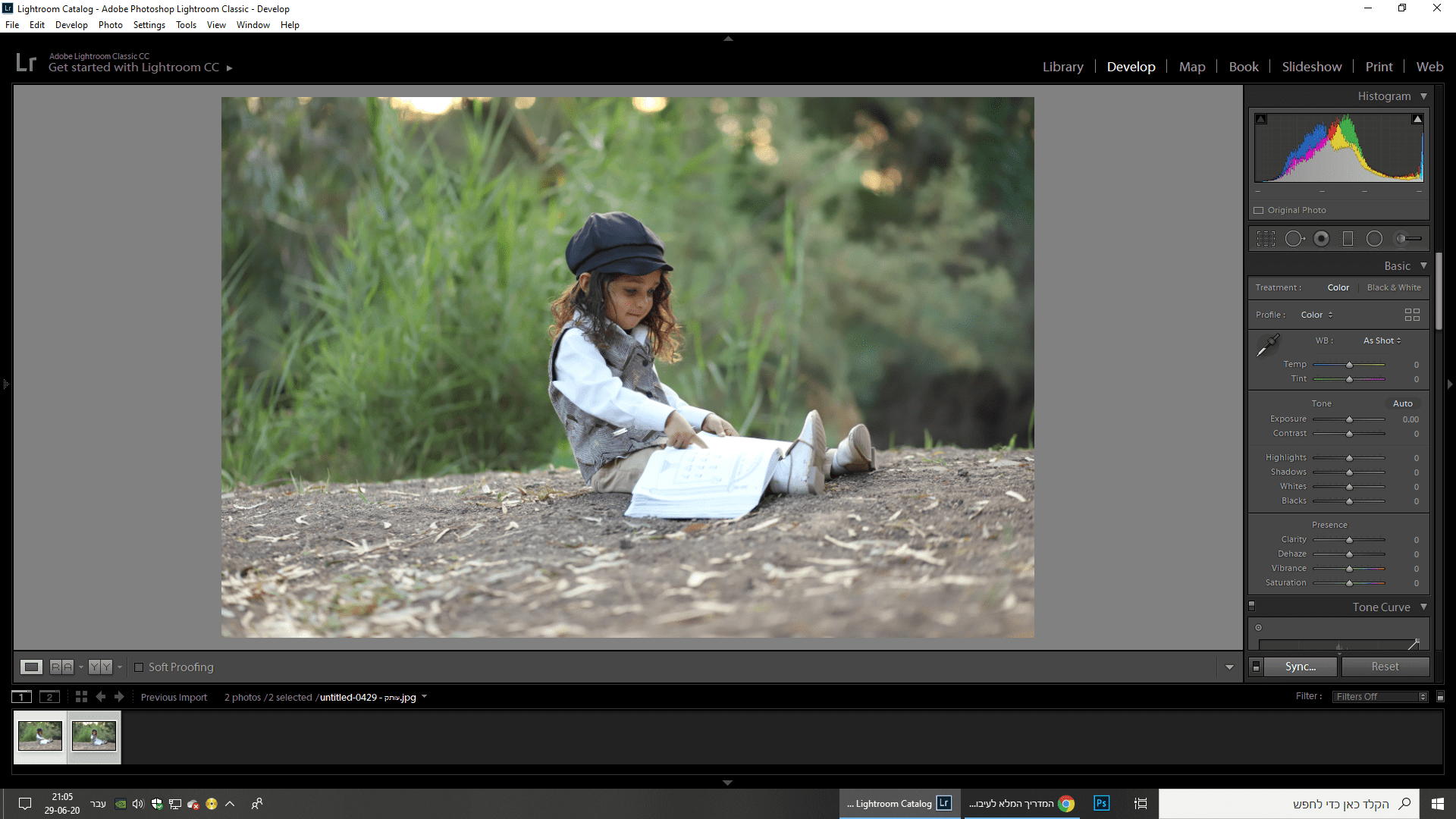The width and height of the screenshot is (1456, 819).
Task: Select the Graduated Filter tool
Action: (1348, 239)
